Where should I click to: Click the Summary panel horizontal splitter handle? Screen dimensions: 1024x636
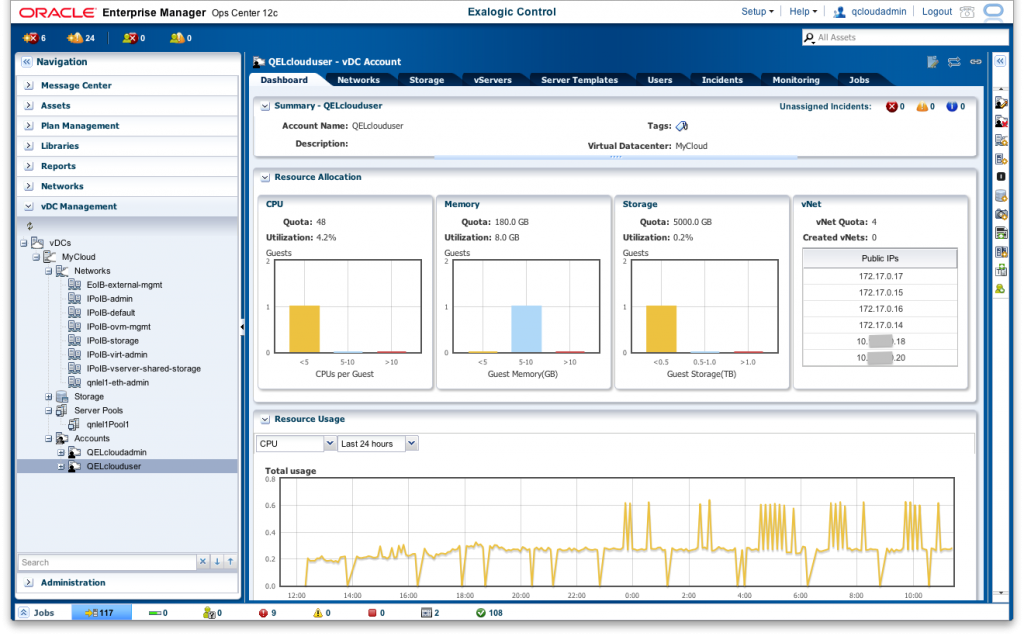point(615,157)
